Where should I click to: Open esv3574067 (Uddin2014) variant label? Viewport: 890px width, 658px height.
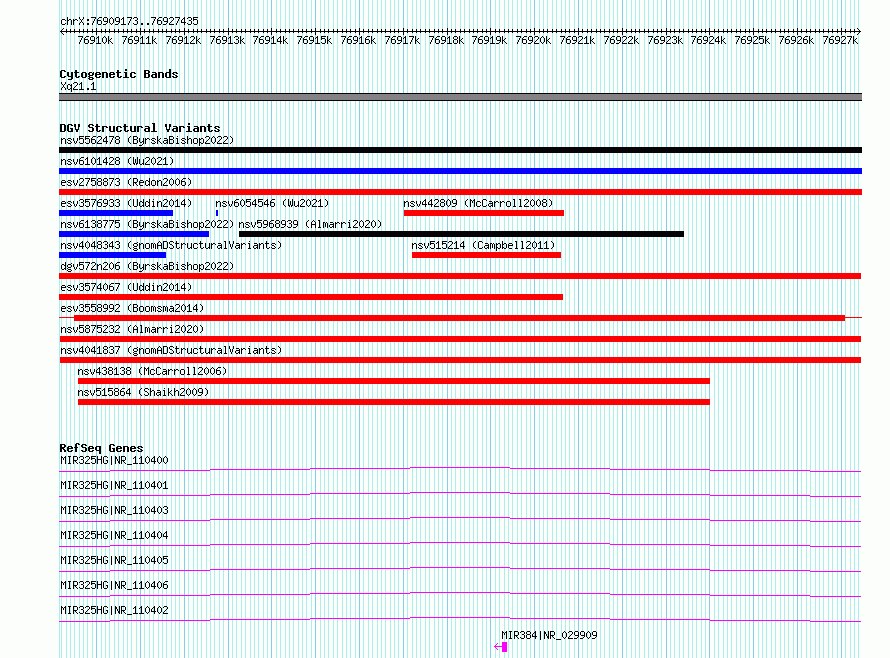pos(126,287)
